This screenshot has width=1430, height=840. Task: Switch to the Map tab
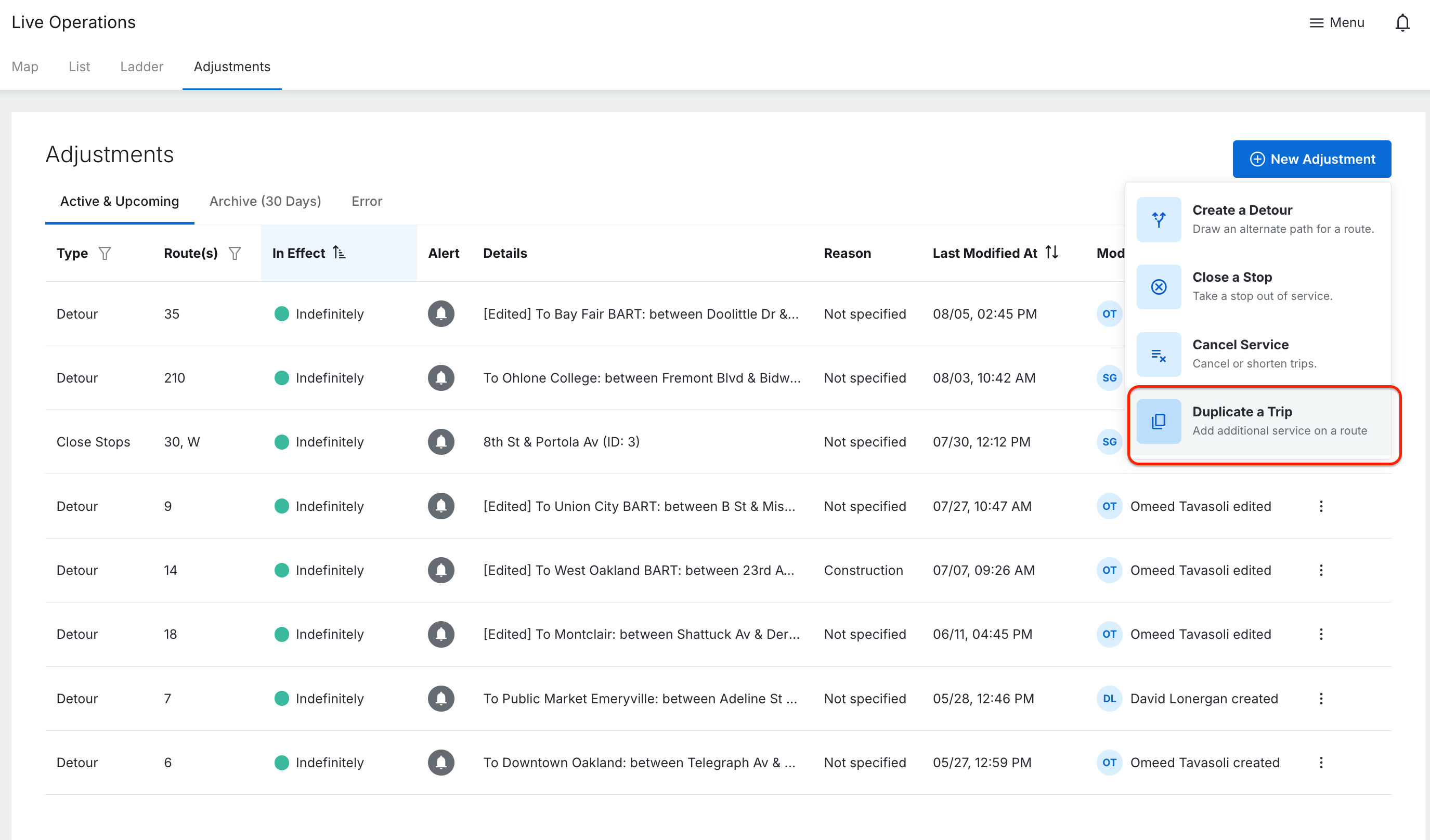25,67
